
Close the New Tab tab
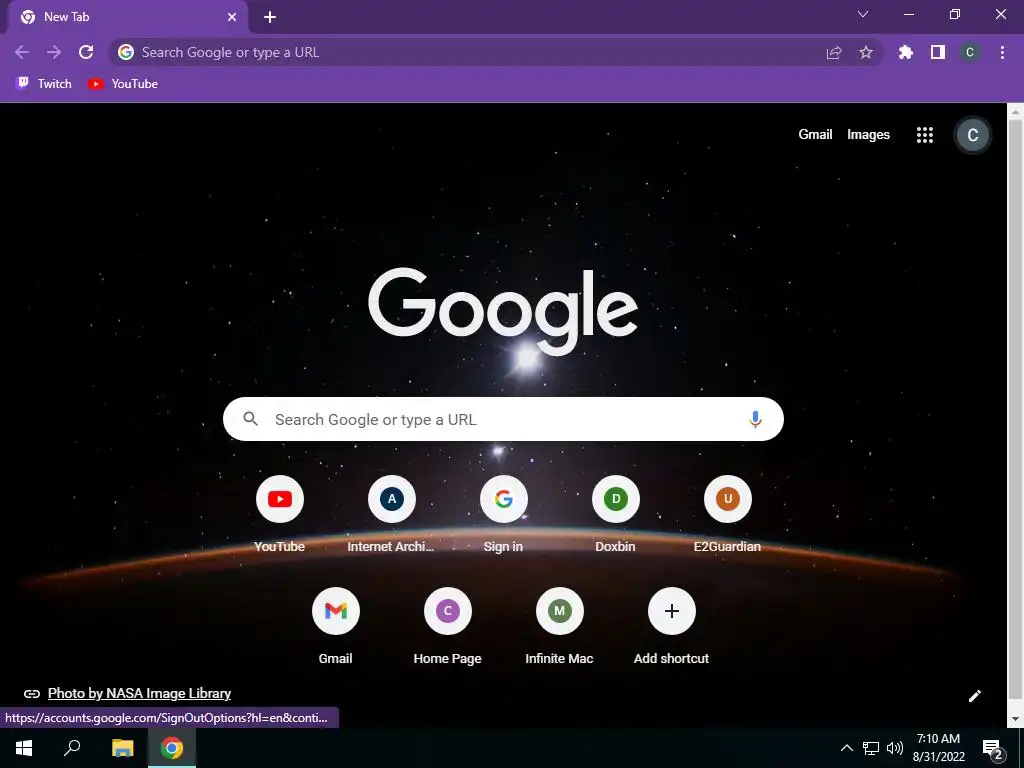(x=232, y=17)
